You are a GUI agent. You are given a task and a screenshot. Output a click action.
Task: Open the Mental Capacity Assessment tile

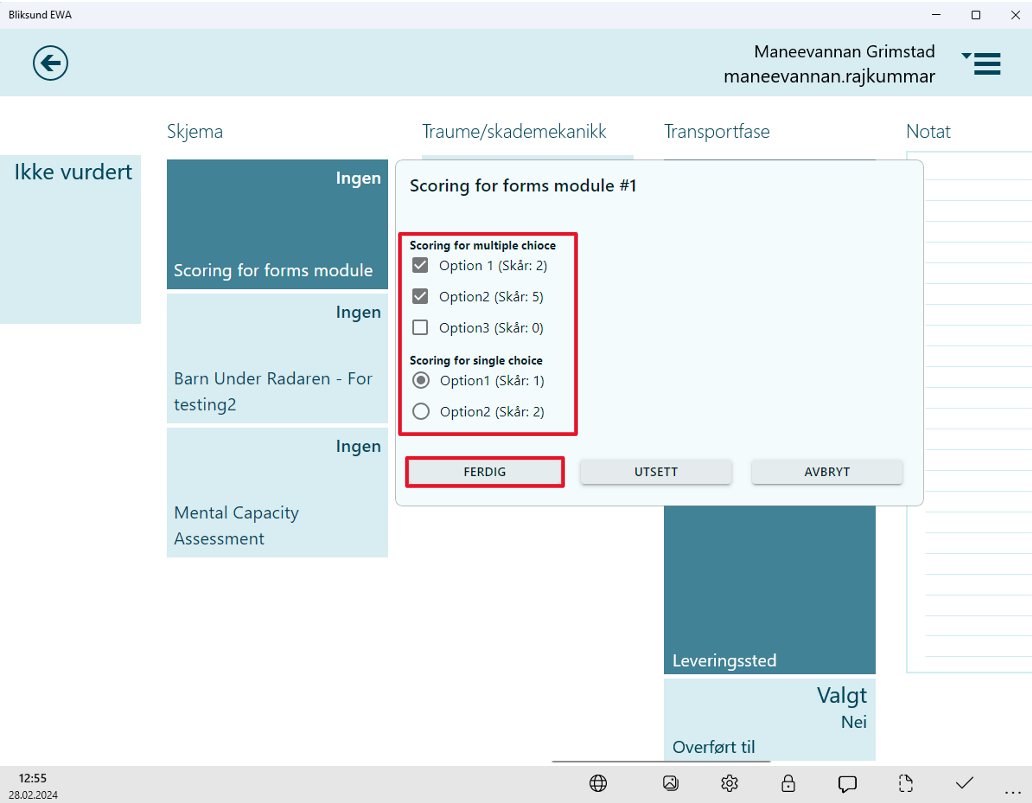(277, 492)
